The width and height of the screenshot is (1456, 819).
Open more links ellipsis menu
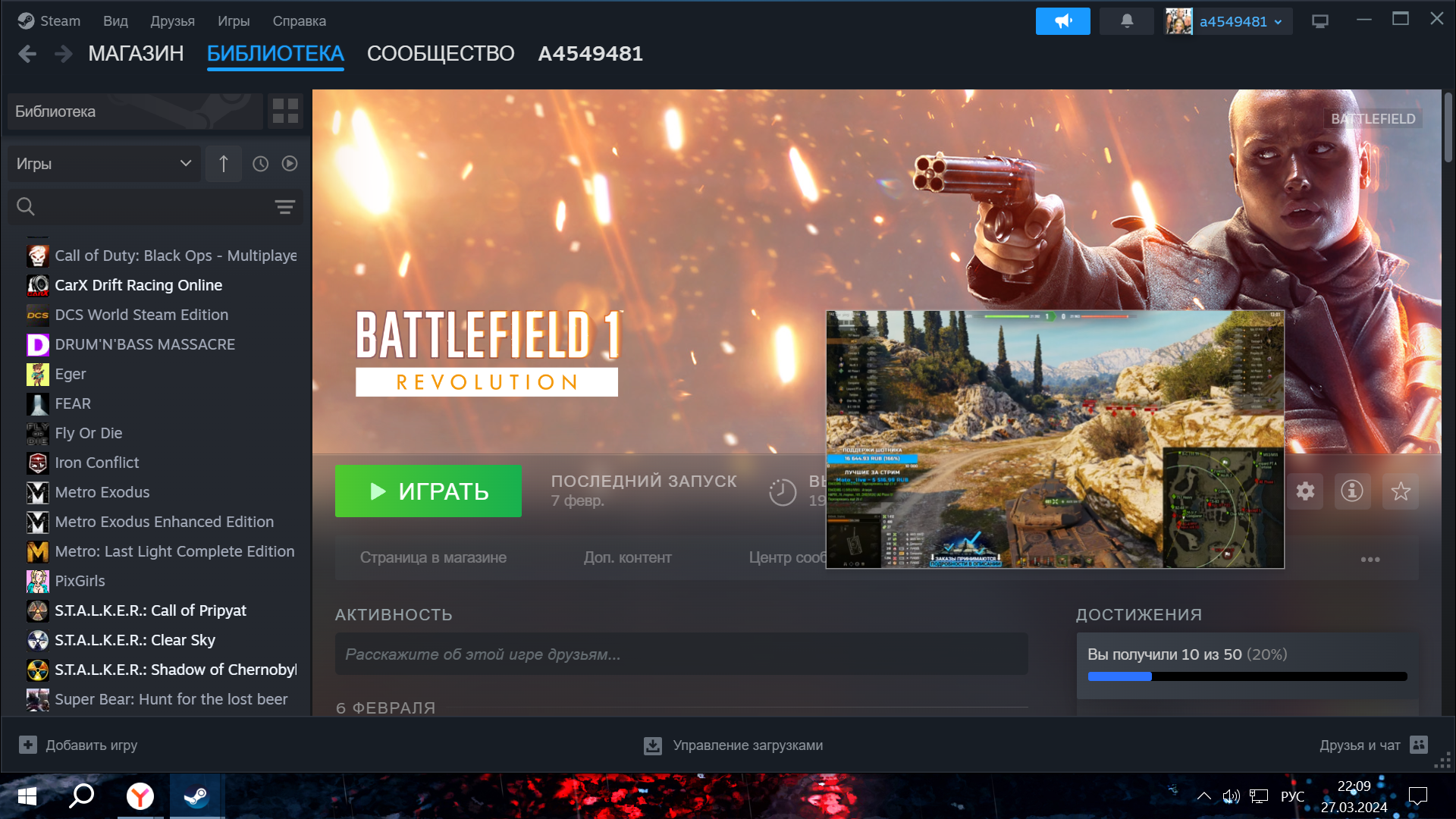pos(1370,559)
